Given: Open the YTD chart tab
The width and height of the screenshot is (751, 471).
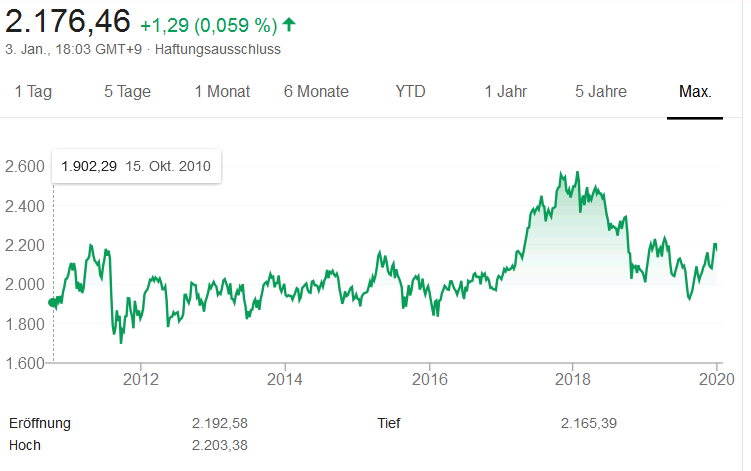Looking at the screenshot, I should [410, 92].
